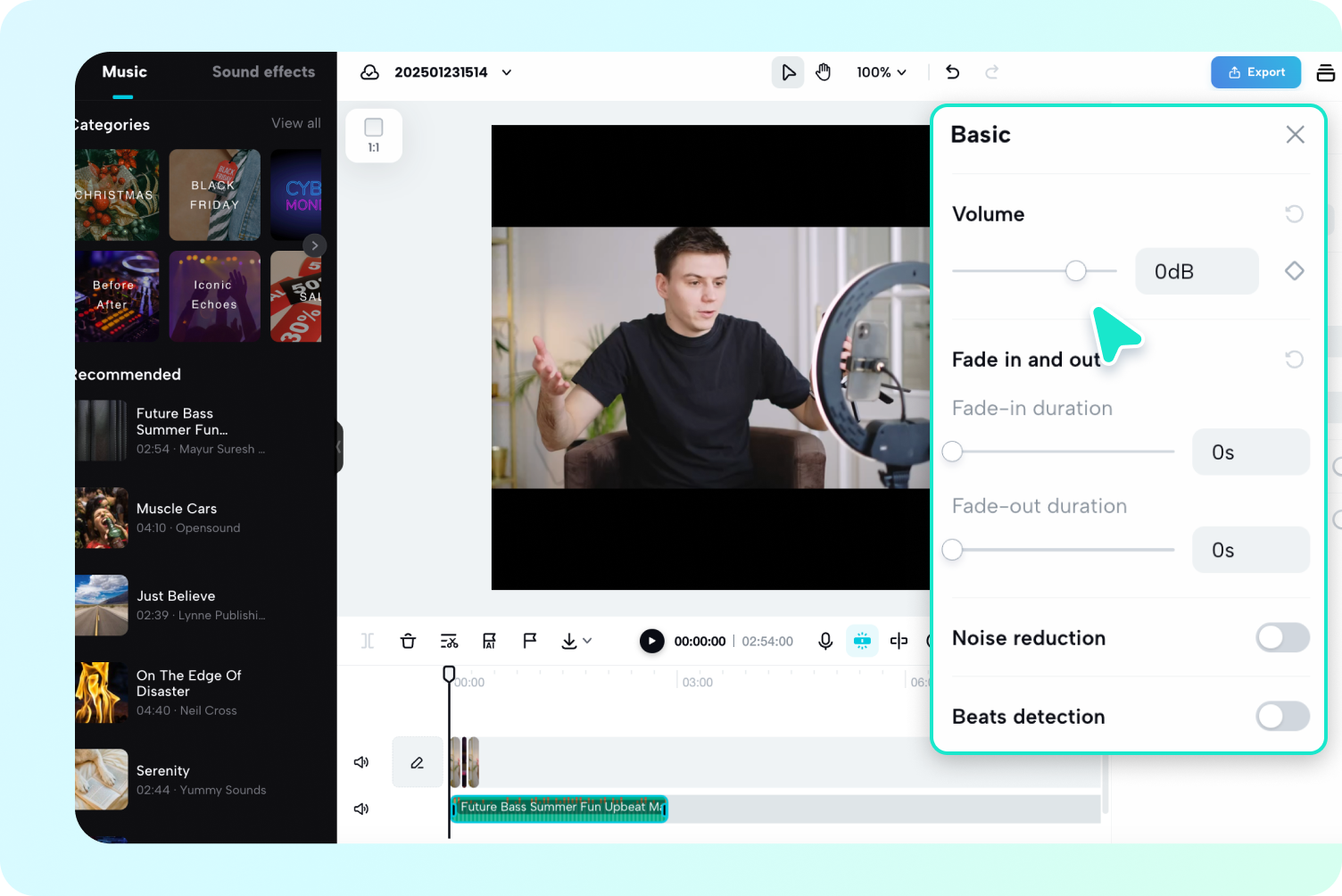The image size is (1342, 896).
Task: Open the 100% zoom level dropdown
Action: point(881,72)
